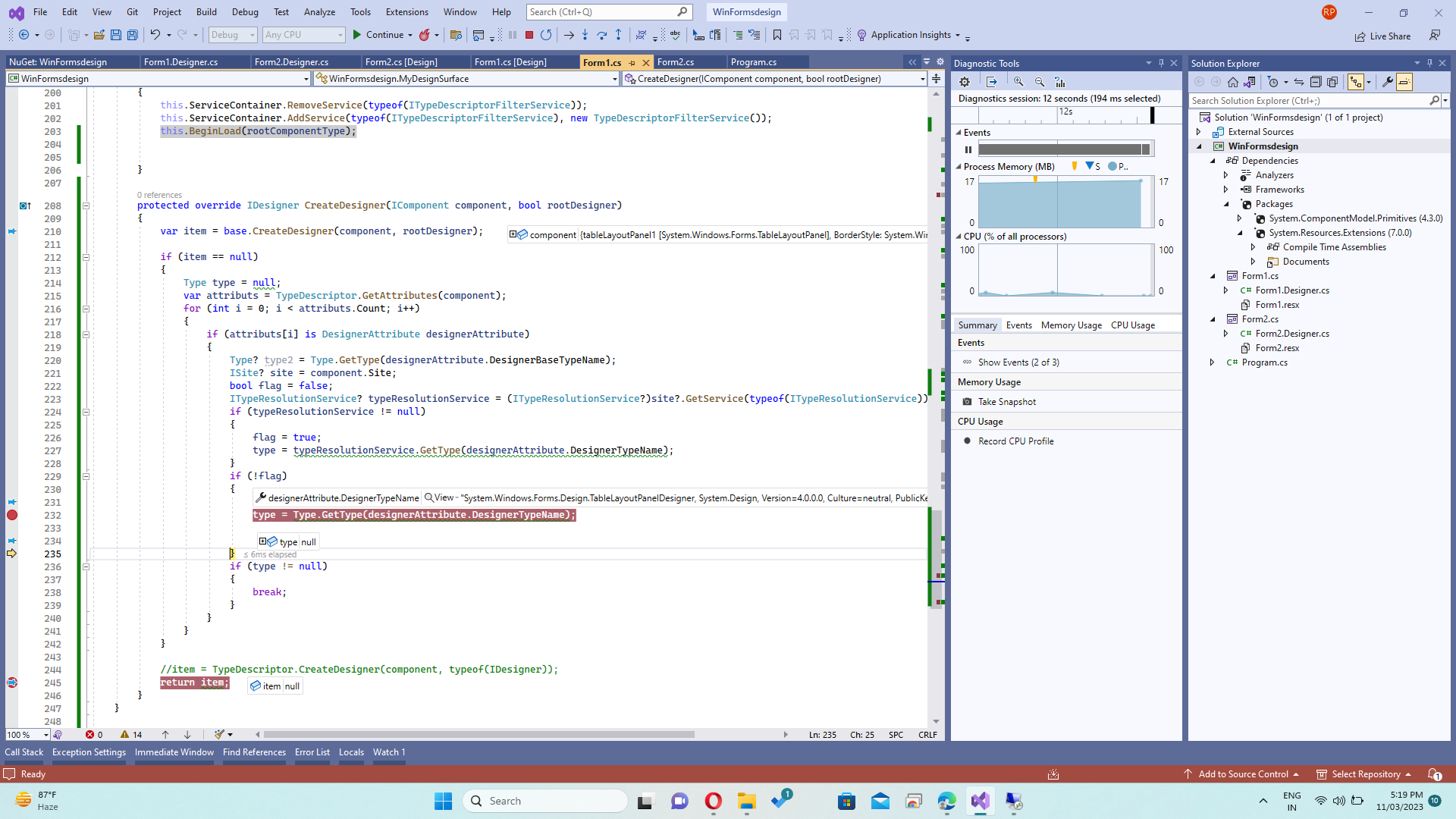Click the Stop Debugging red square

529,35
